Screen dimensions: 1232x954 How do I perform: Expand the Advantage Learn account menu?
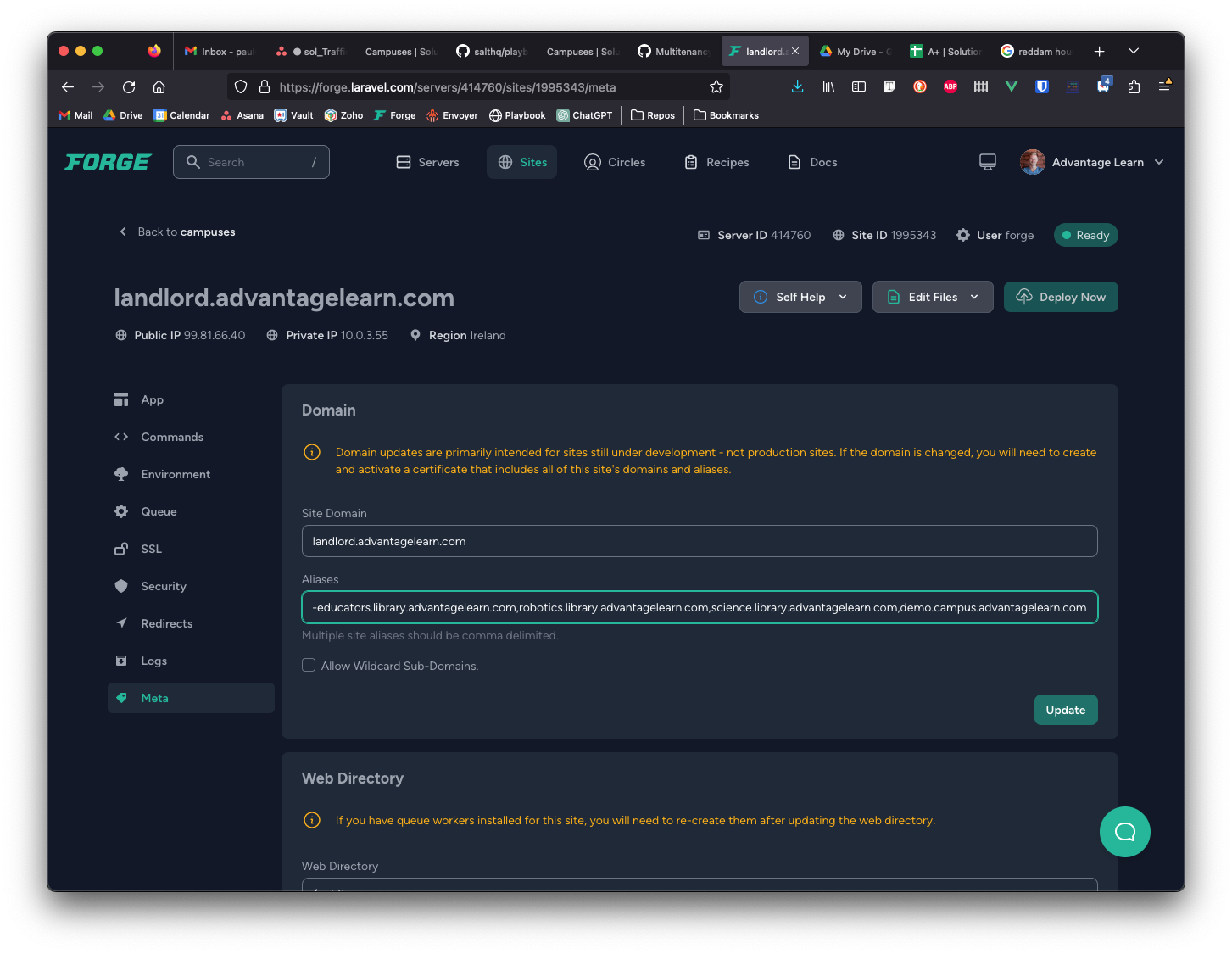(x=1093, y=162)
